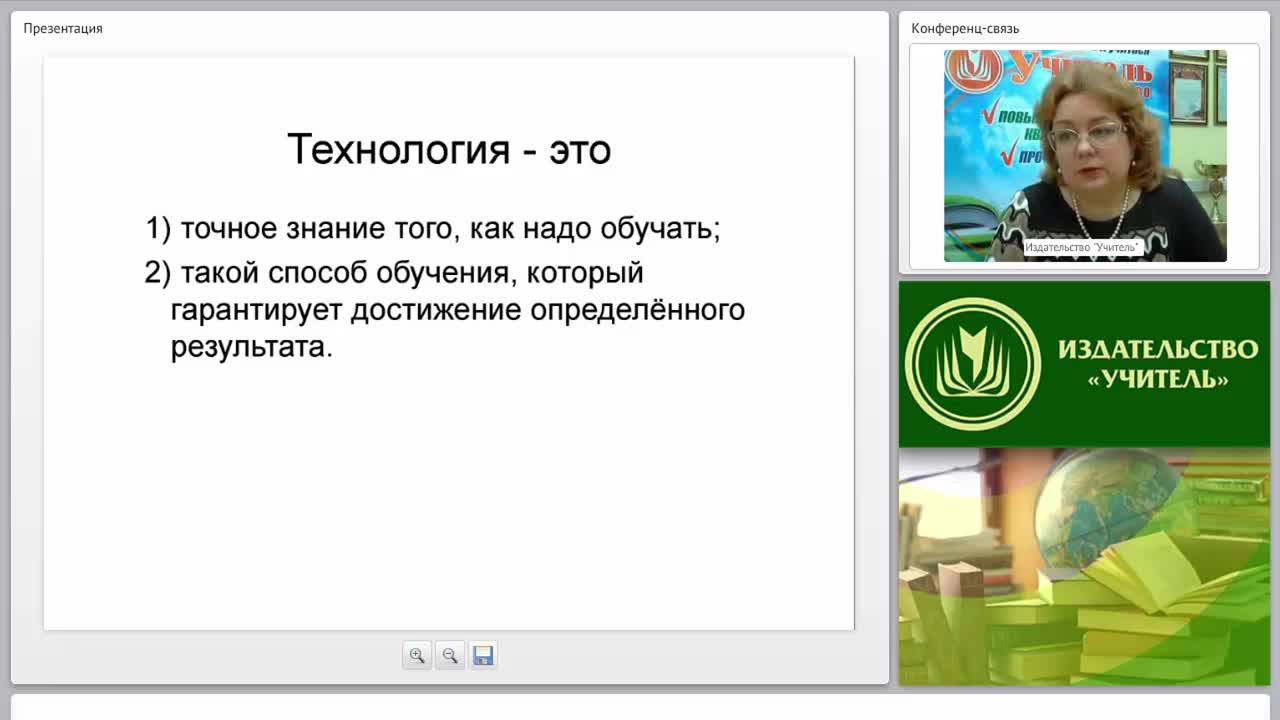Select the books and globe image
1280x720 pixels.
pos(1084,566)
